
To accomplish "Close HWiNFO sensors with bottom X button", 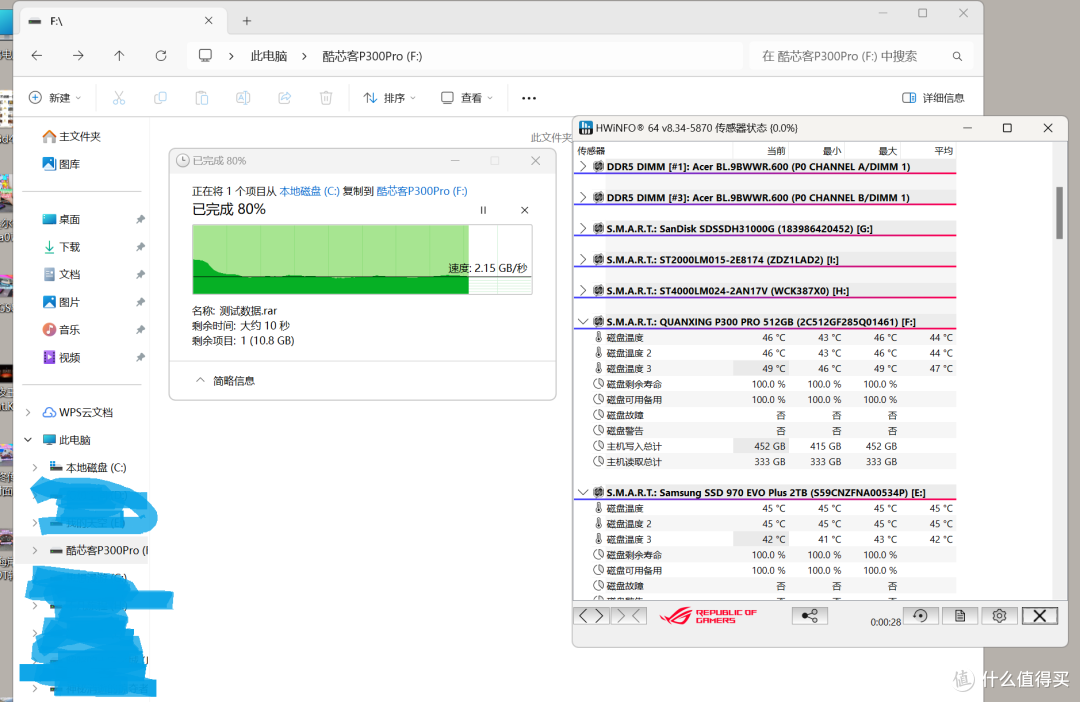I will tap(1039, 616).
